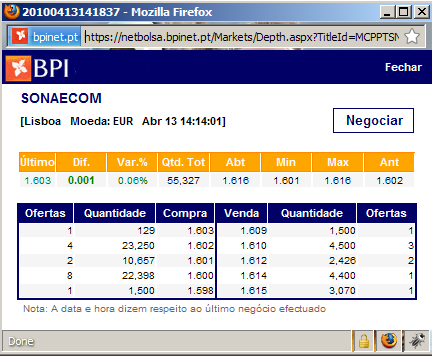Click the buy price 1.598

click(200, 291)
